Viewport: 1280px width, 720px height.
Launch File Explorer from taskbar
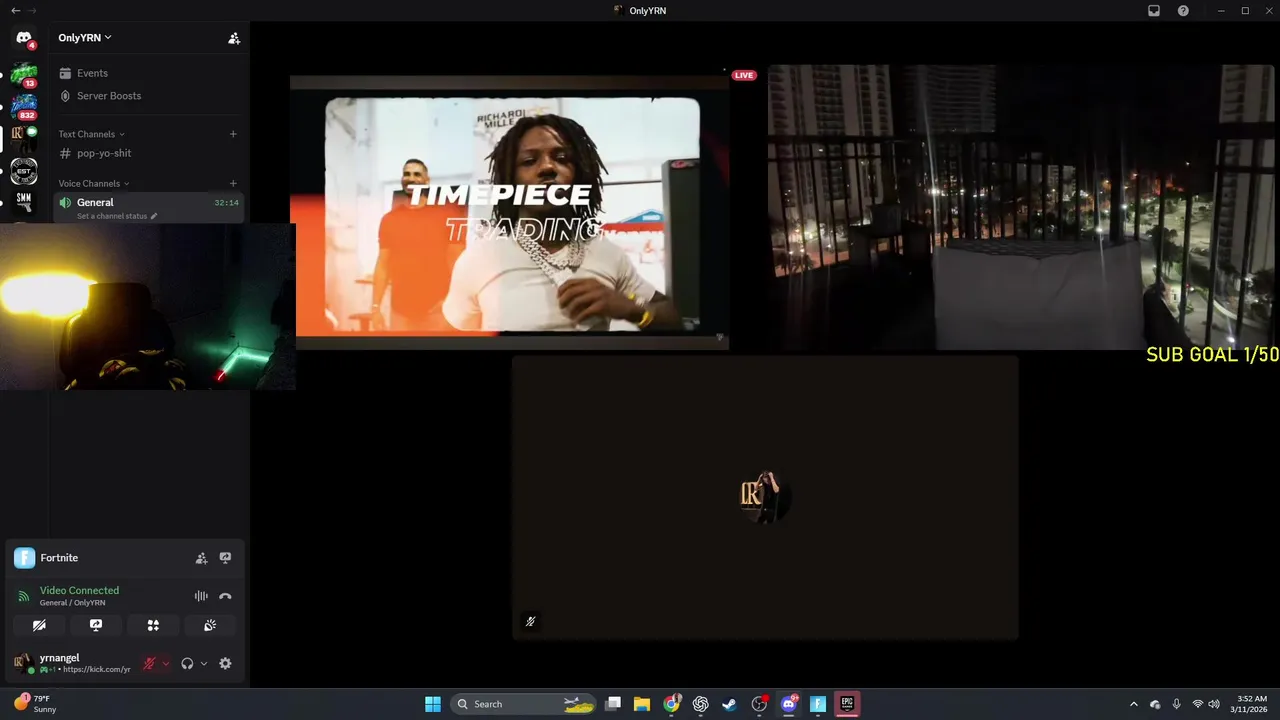(x=642, y=704)
